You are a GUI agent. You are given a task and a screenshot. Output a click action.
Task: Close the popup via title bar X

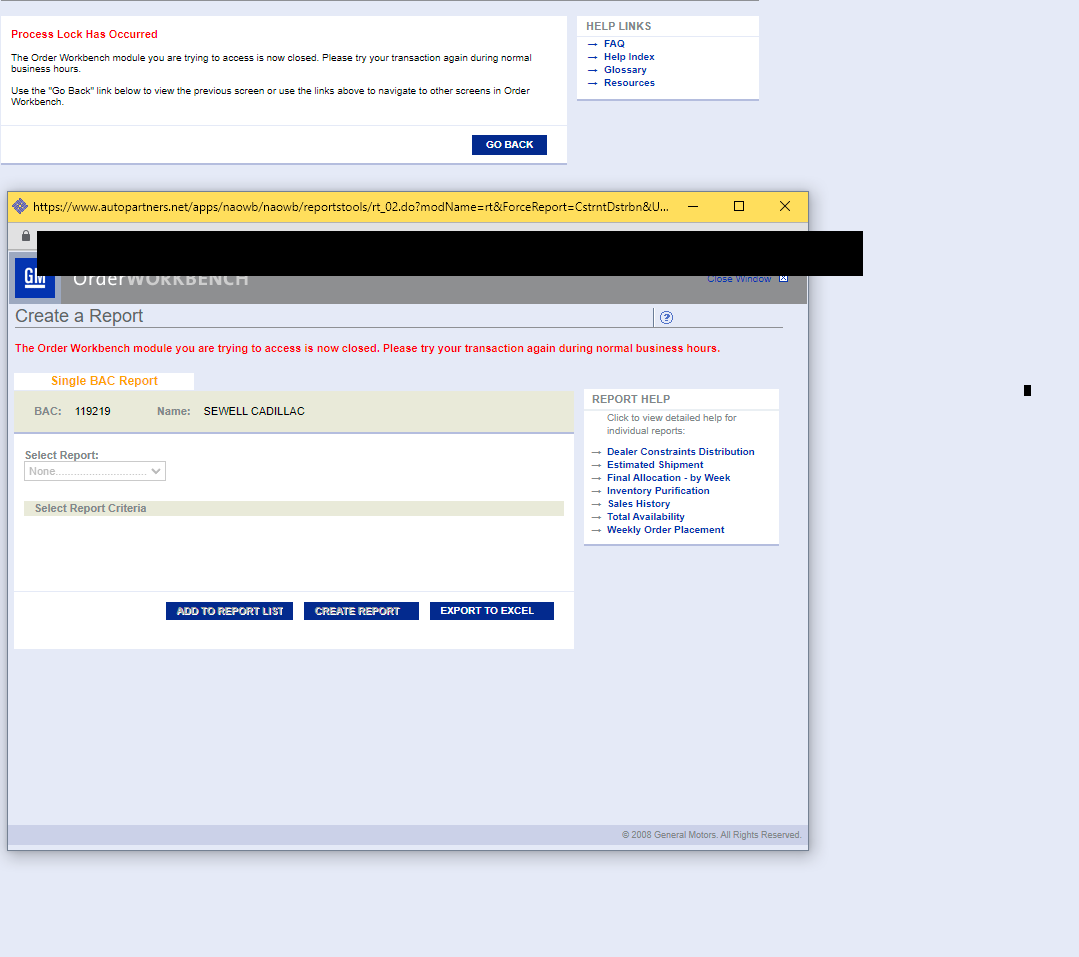785,207
